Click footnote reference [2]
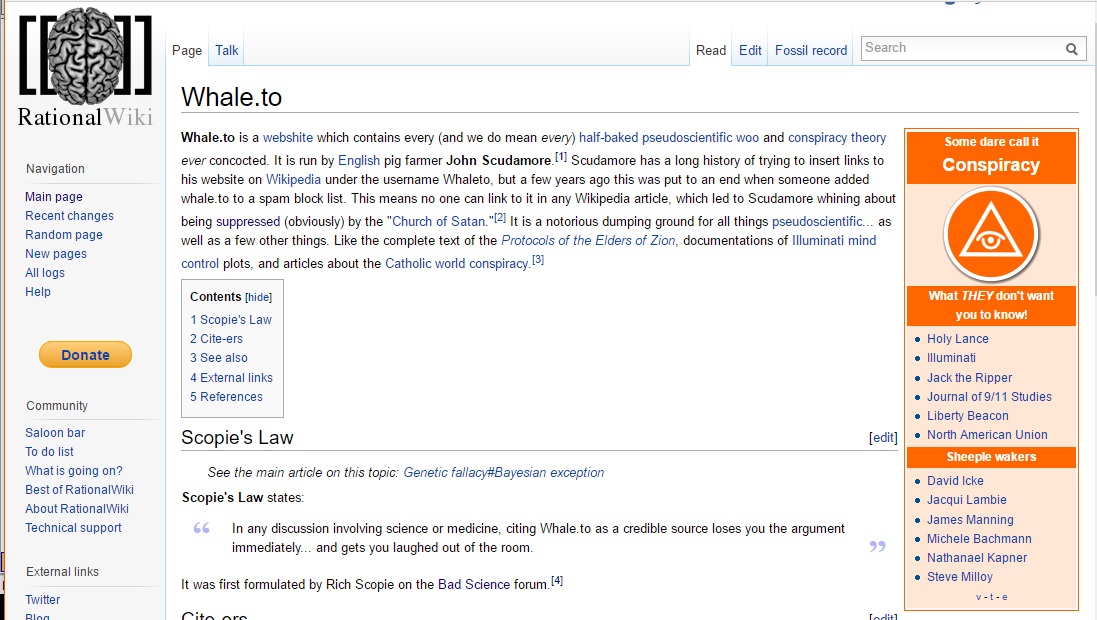1097x620 pixels. (500, 218)
